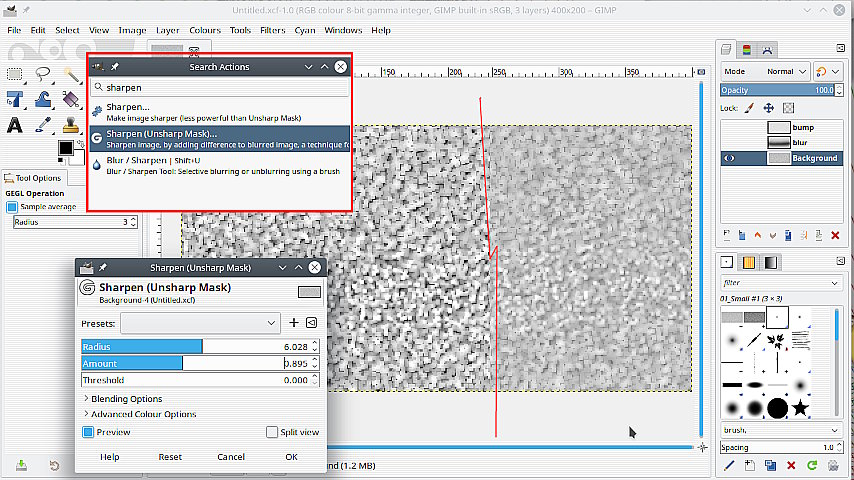Click OK to apply Unsharp Mask

[291, 457]
